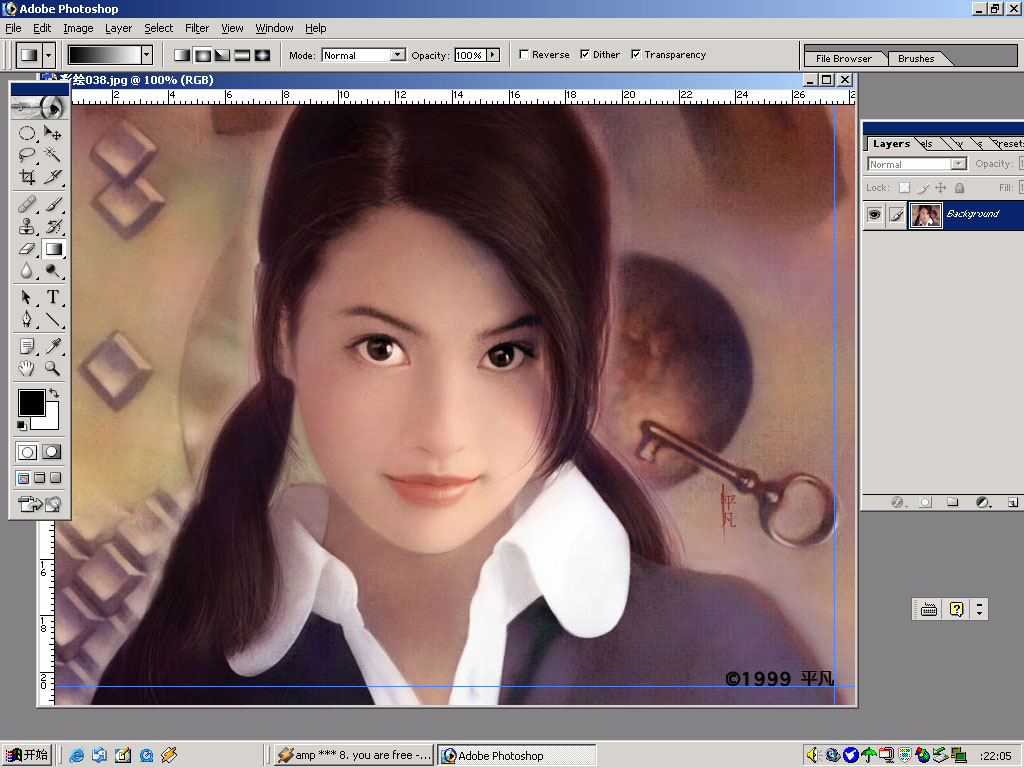Select the Elliptical Marquee tool
The image size is (1024, 768).
(x=27, y=133)
